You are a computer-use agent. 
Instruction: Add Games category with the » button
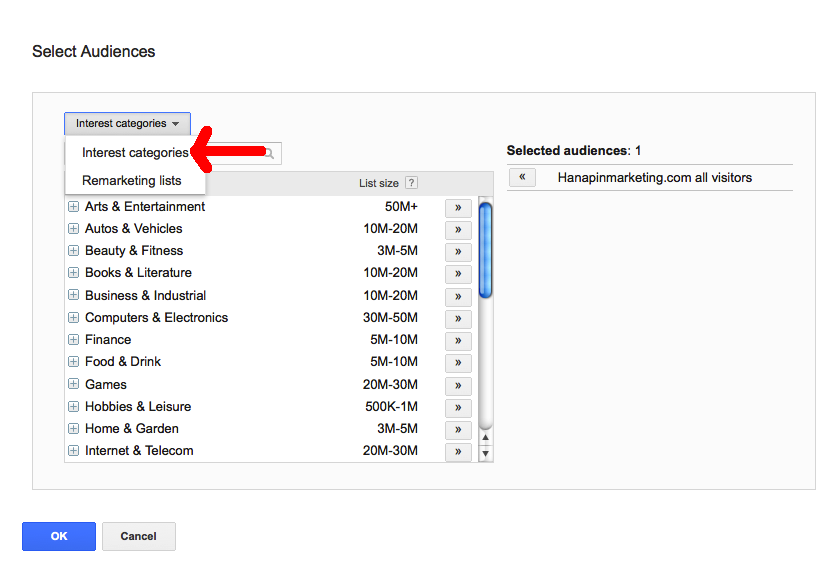(x=457, y=385)
